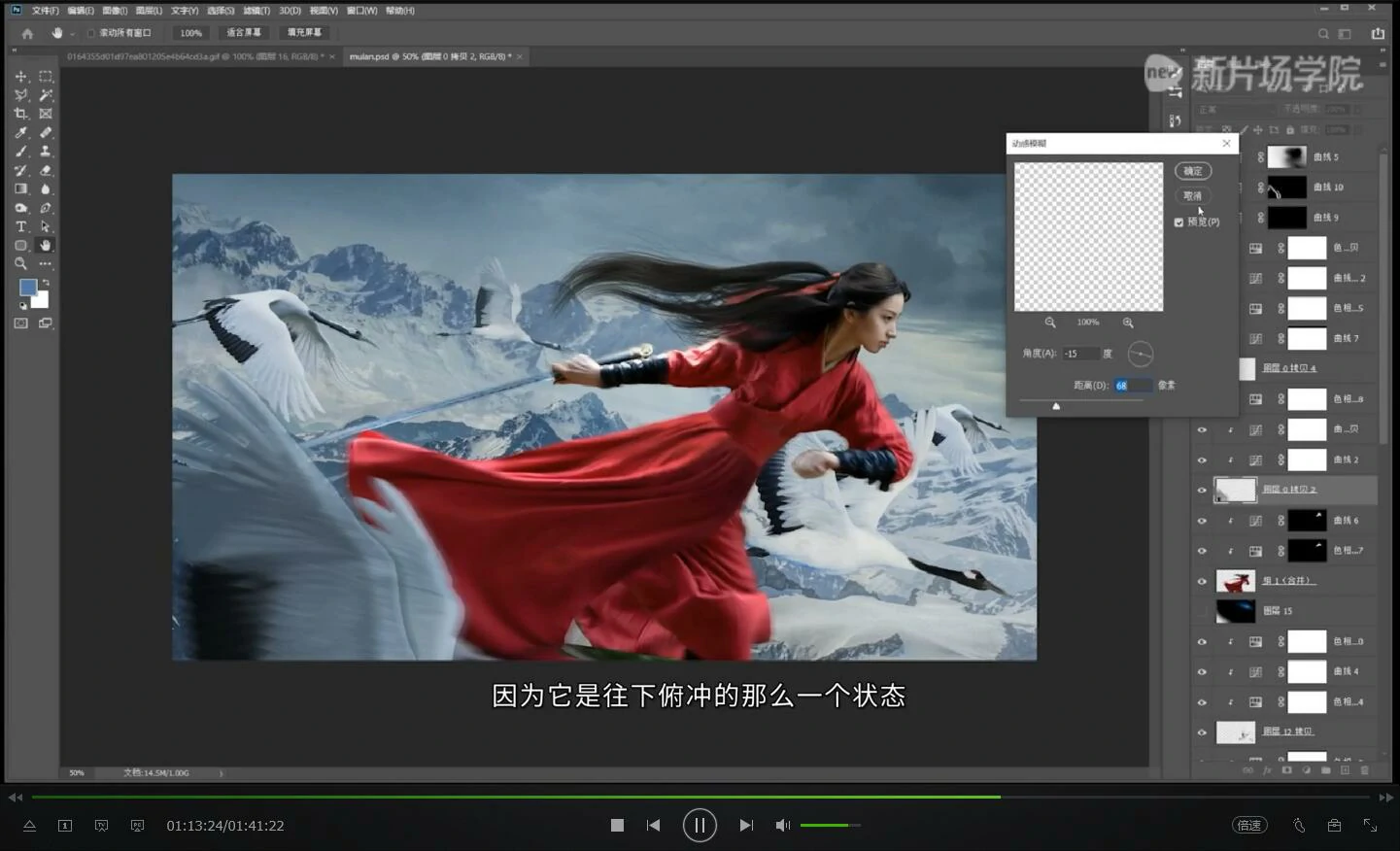Click the 100% zoom button

click(191, 33)
